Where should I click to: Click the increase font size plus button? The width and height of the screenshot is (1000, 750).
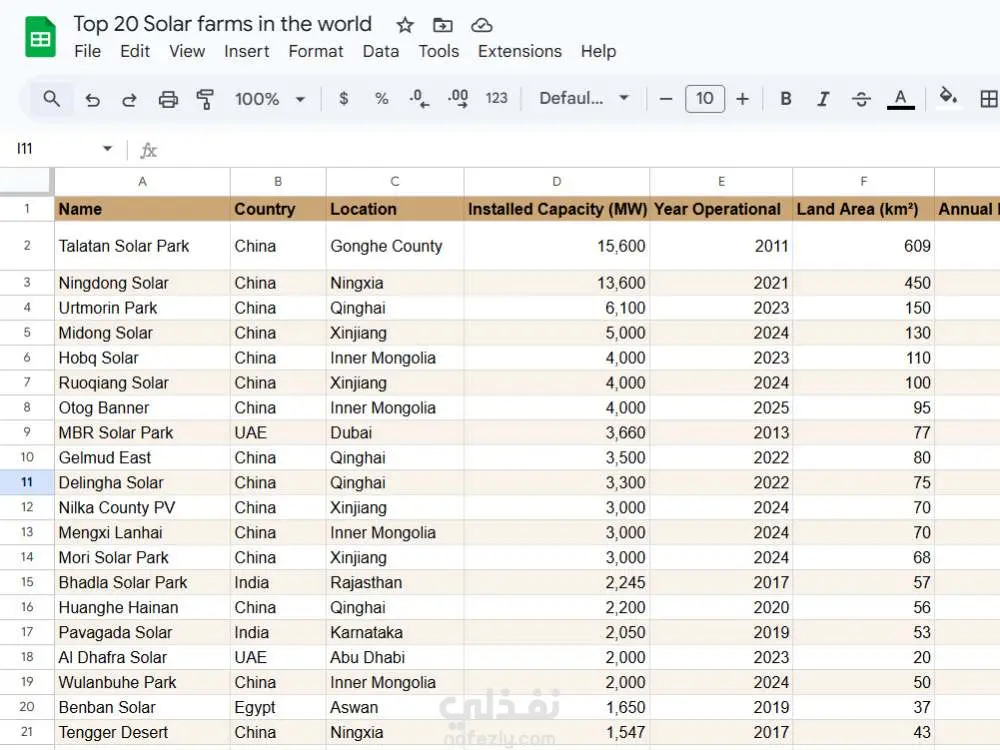click(x=742, y=99)
